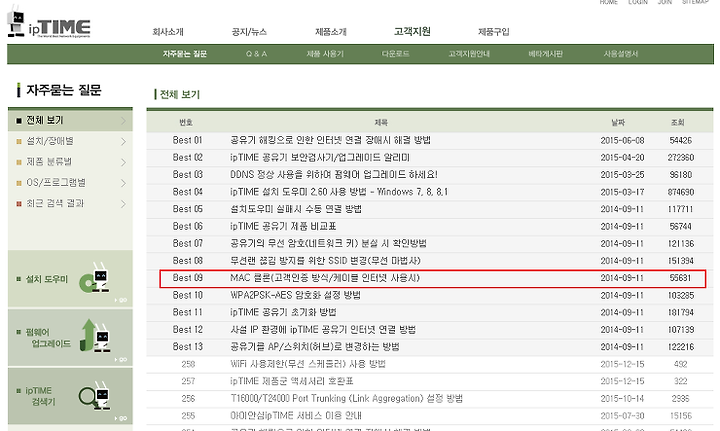
Task: Open 무선랜 끊김 방지를 위한 SSID 변경 article
Action: click(x=325, y=261)
